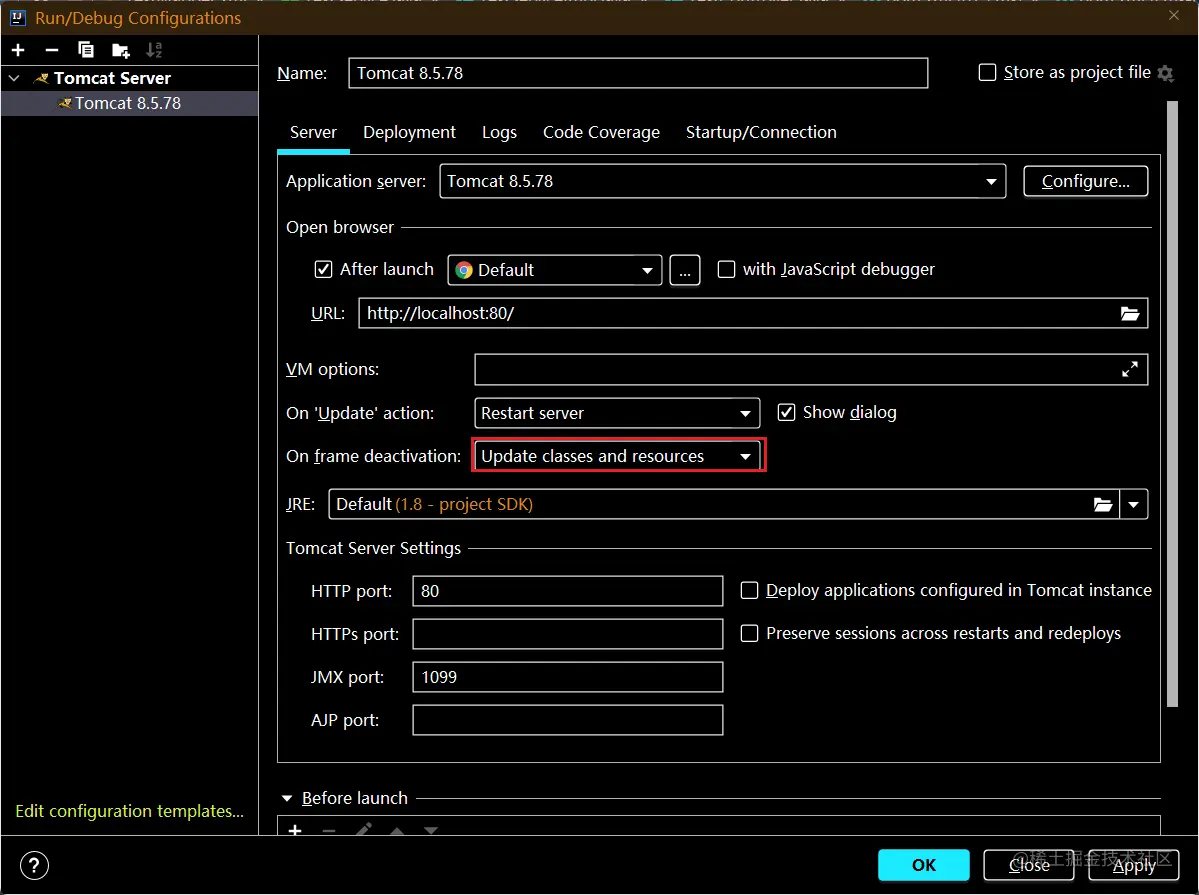Click the OK button
Screen dimensions: 1199x895
(x=924, y=865)
